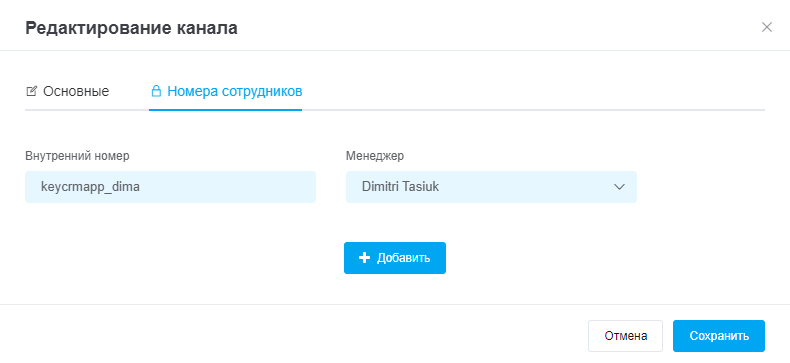Close the Редактирование канала dialog
Screen dimensions: 790x363
(766, 27)
